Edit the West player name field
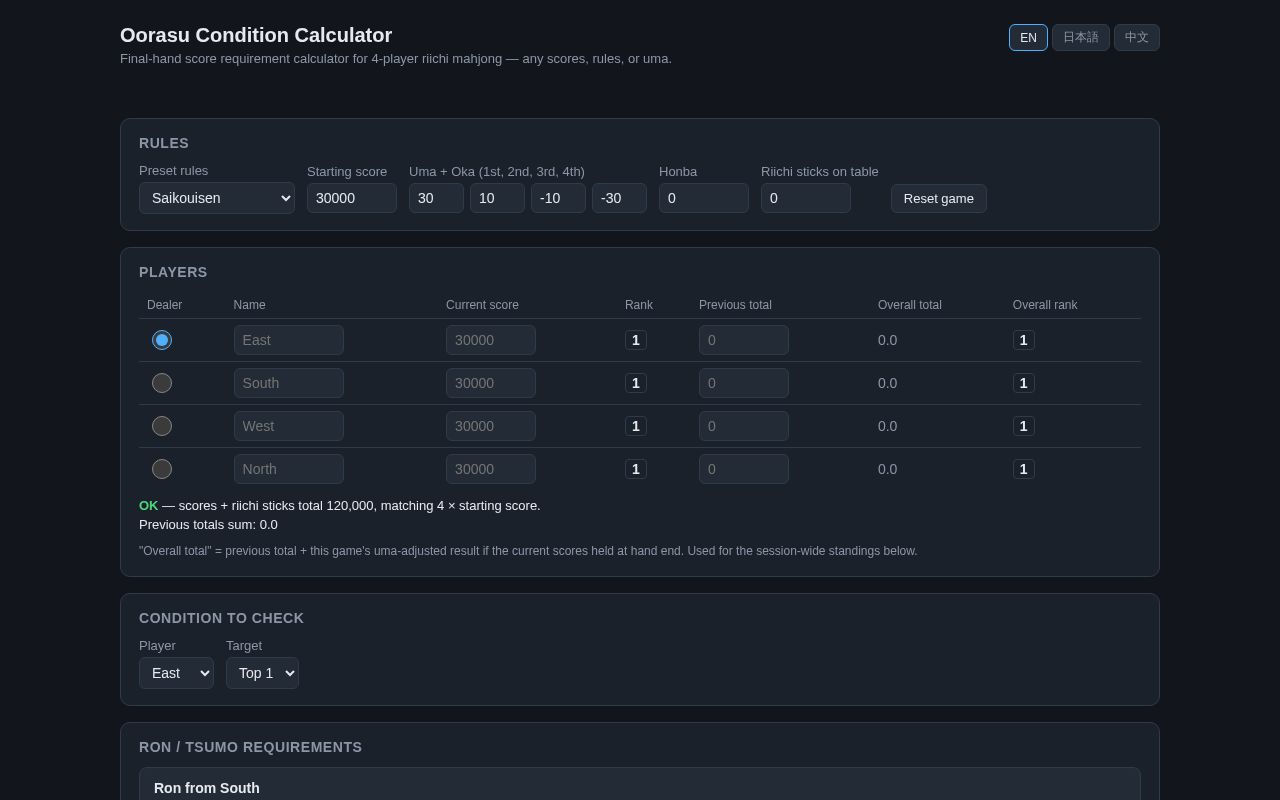The width and height of the screenshot is (1280, 800). [289, 426]
